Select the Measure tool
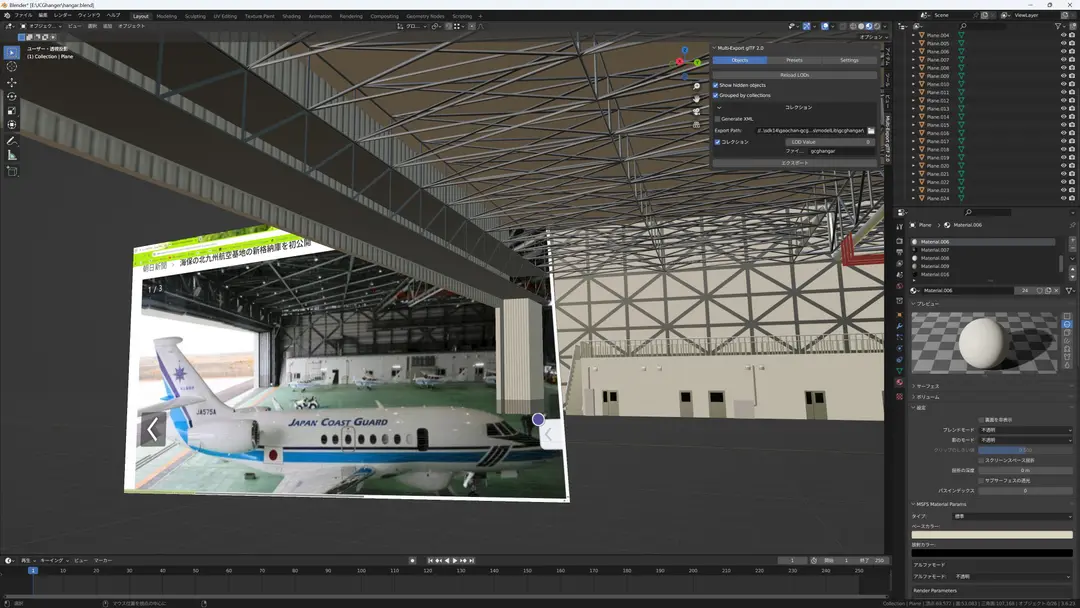Viewport: 1080px width, 608px height. (x=12, y=156)
